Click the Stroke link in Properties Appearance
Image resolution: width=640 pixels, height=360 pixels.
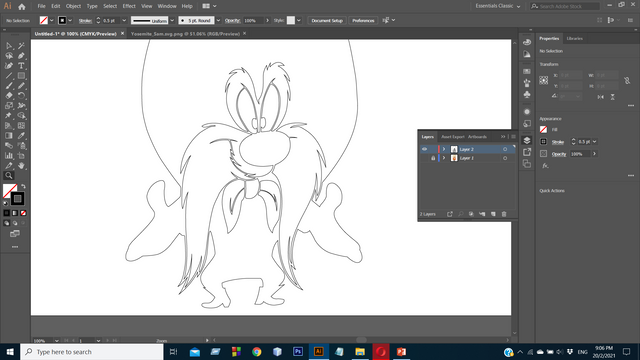558,142
